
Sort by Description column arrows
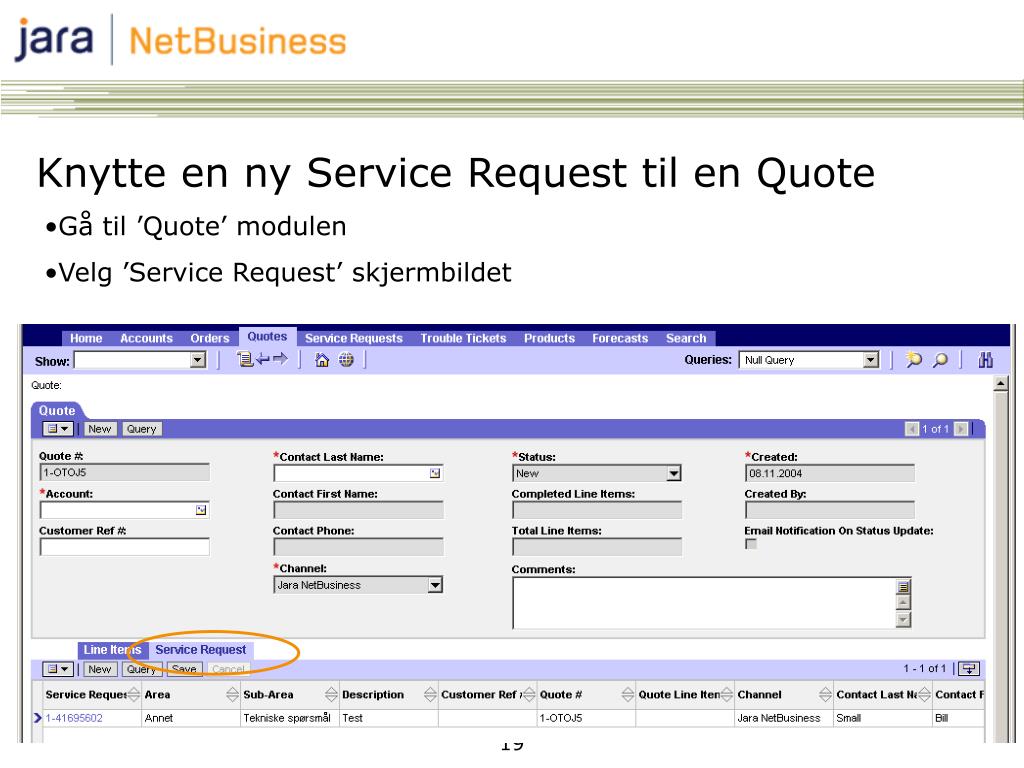point(430,694)
